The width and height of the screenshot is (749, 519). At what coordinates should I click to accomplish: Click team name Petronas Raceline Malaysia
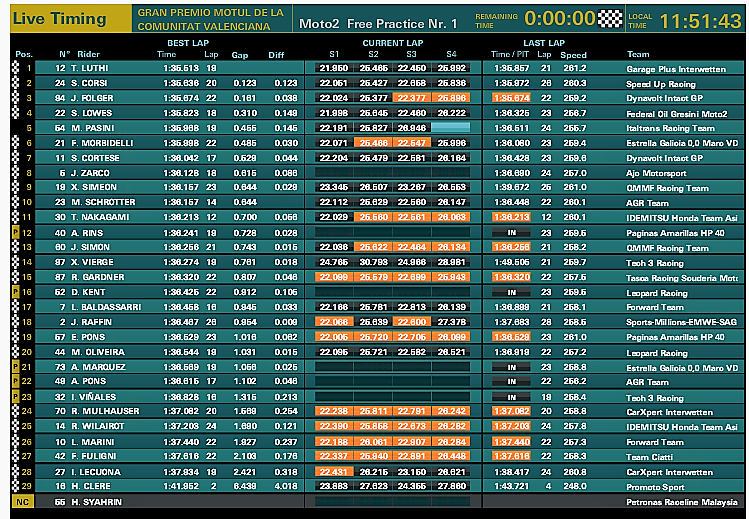[x=682, y=502]
